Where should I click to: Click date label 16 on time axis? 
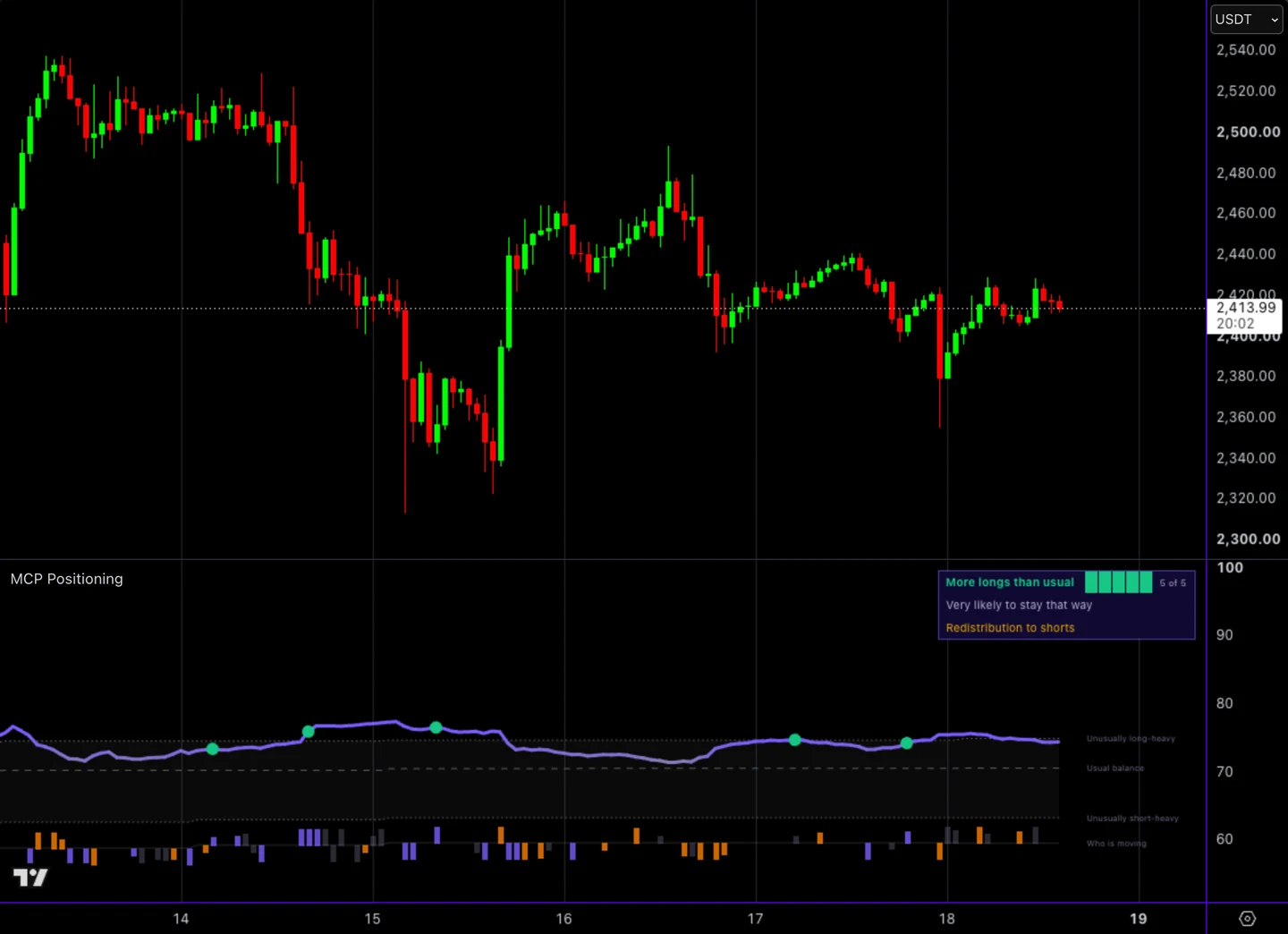click(x=563, y=919)
